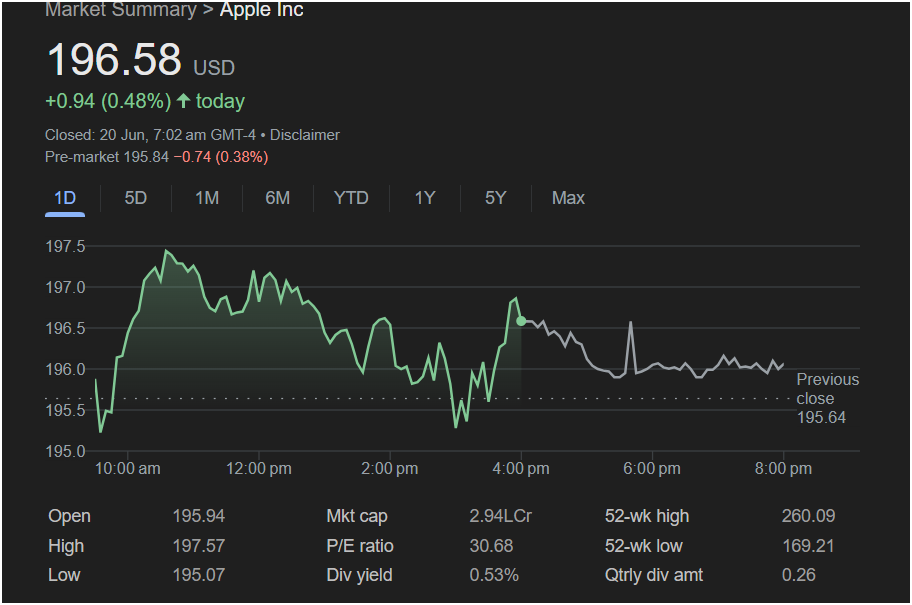The height and width of the screenshot is (605, 912).
Task: Select the High value 197.57
Action: click(199, 546)
